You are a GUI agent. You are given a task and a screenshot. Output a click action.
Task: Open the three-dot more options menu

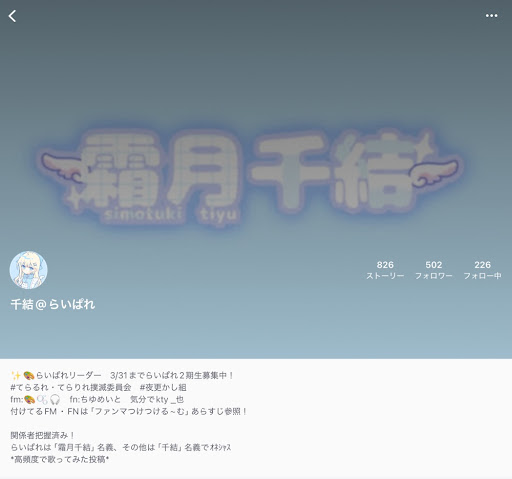coord(491,16)
